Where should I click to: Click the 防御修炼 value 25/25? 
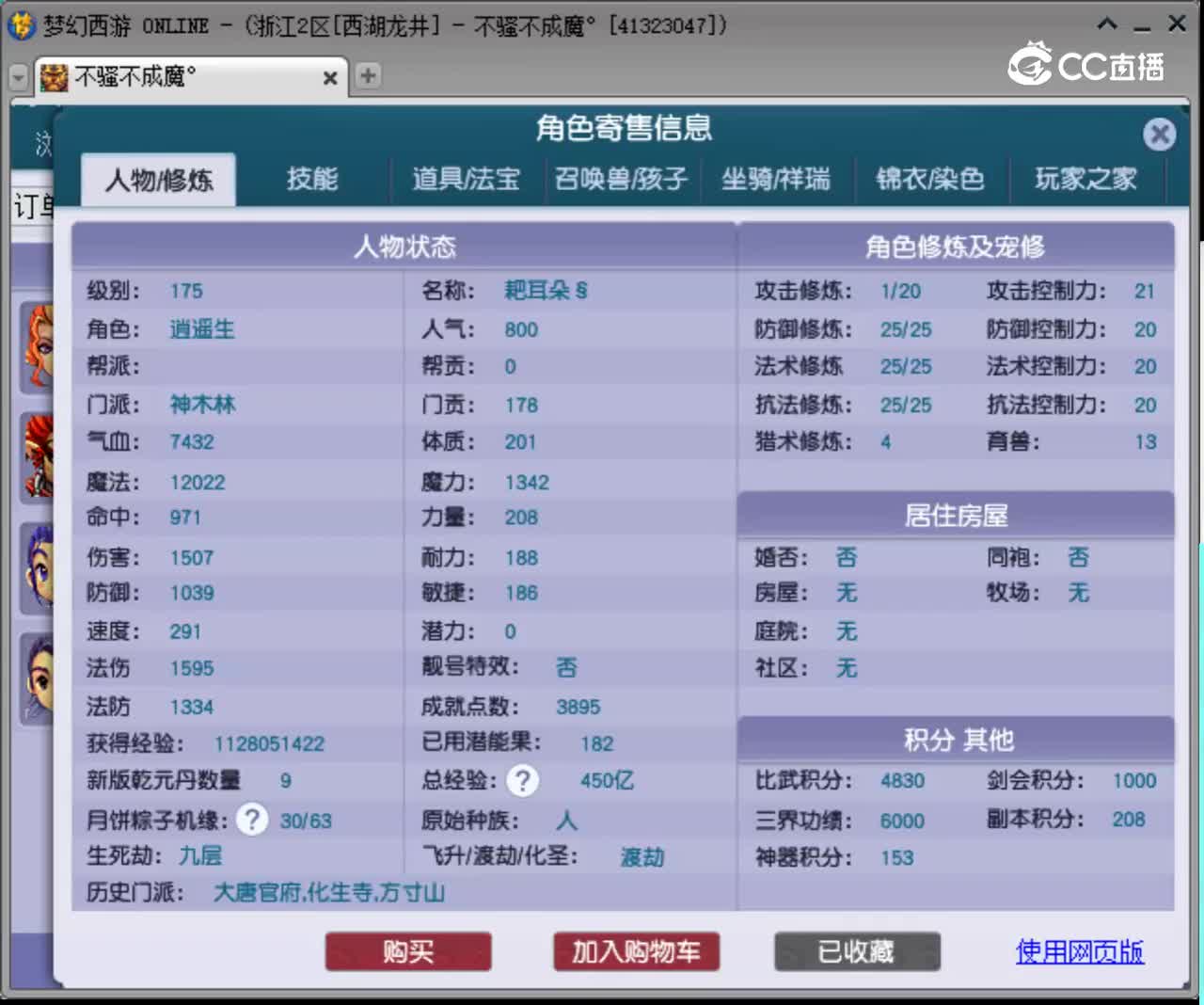coord(906,329)
